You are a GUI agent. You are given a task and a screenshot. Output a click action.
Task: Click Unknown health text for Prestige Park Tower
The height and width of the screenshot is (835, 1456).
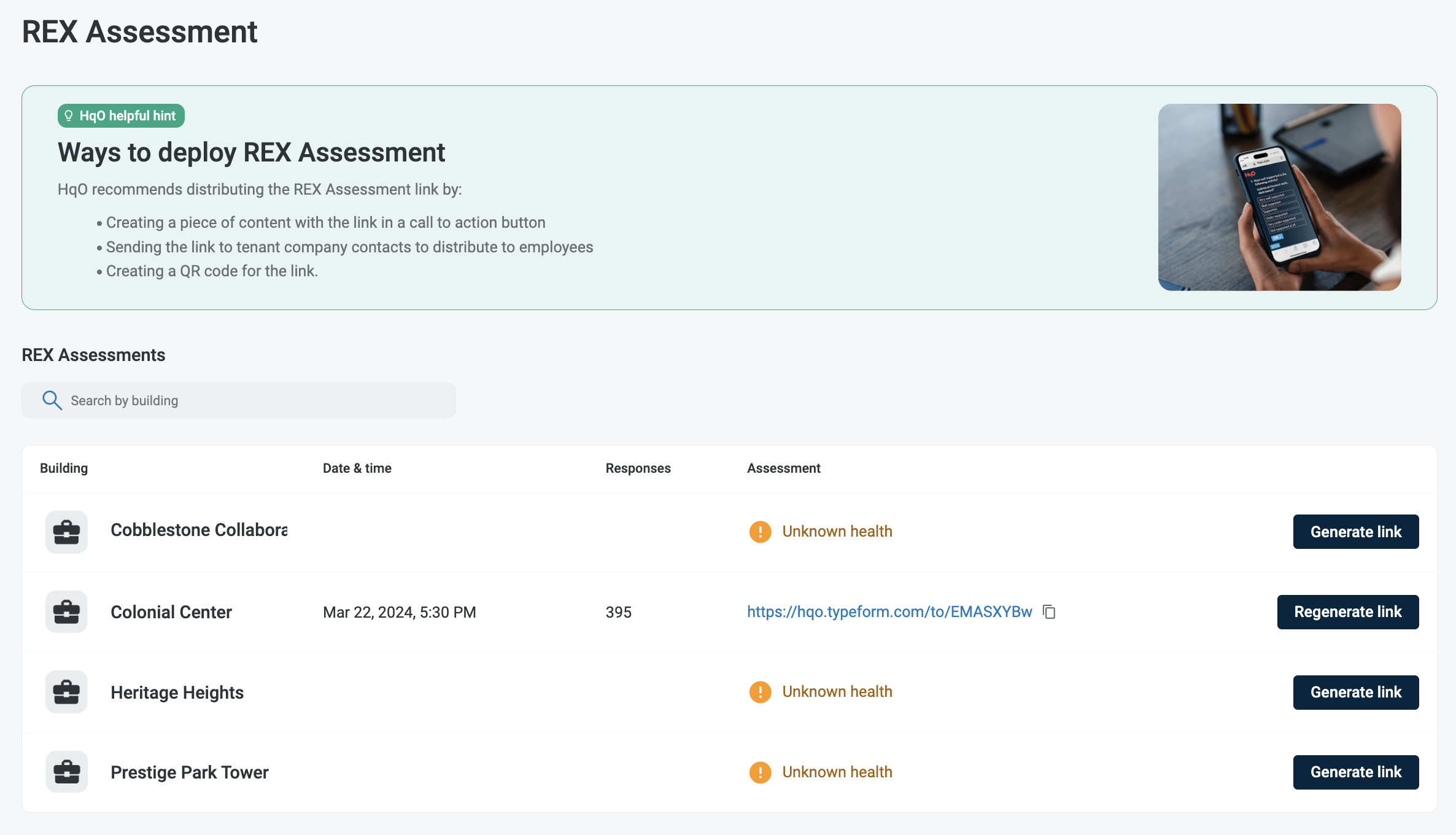(837, 772)
